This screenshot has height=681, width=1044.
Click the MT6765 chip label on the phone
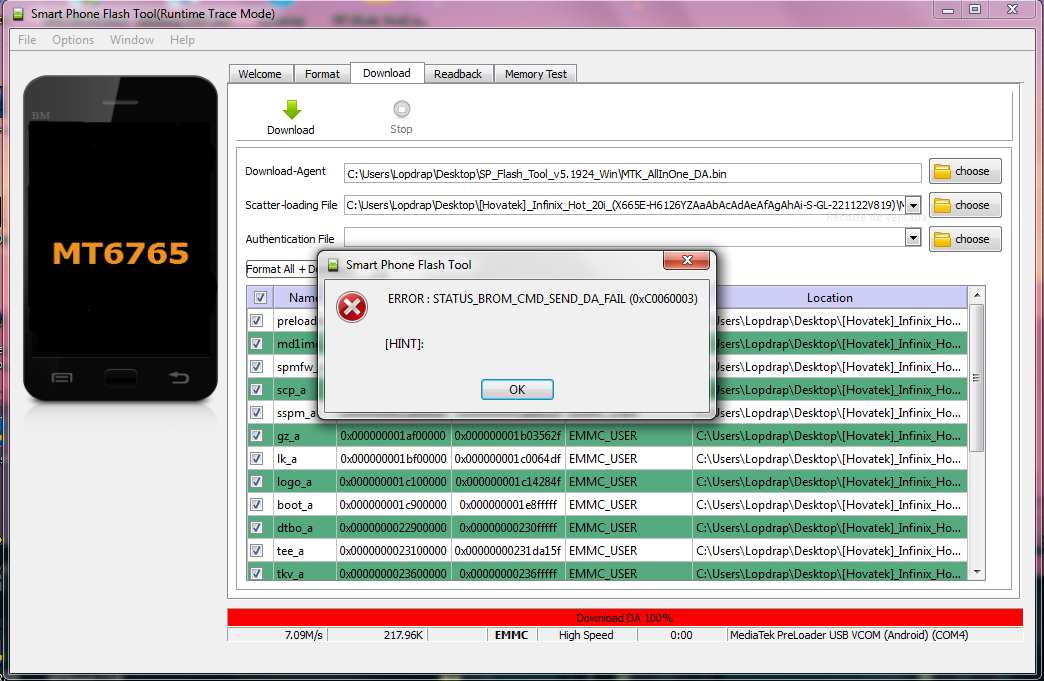coord(121,253)
